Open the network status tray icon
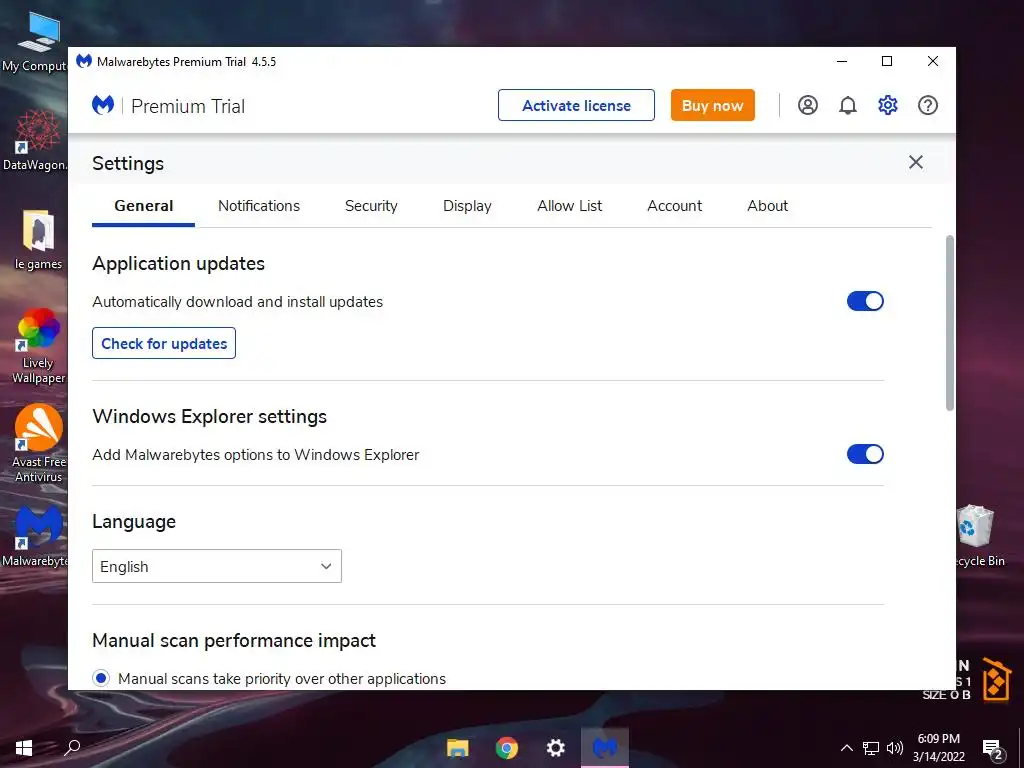 coord(871,748)
